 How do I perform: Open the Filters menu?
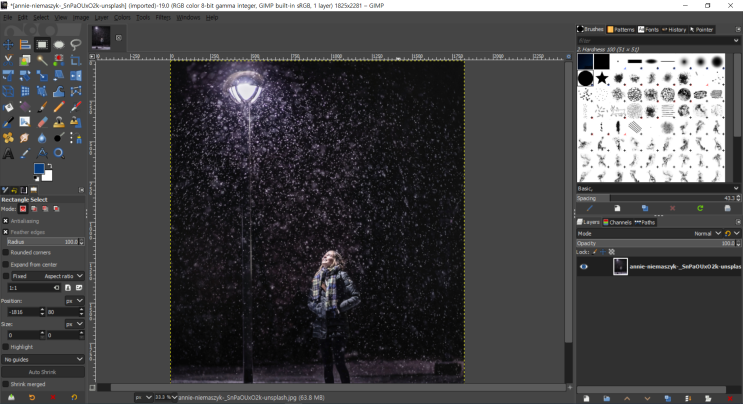coord(162,17)
